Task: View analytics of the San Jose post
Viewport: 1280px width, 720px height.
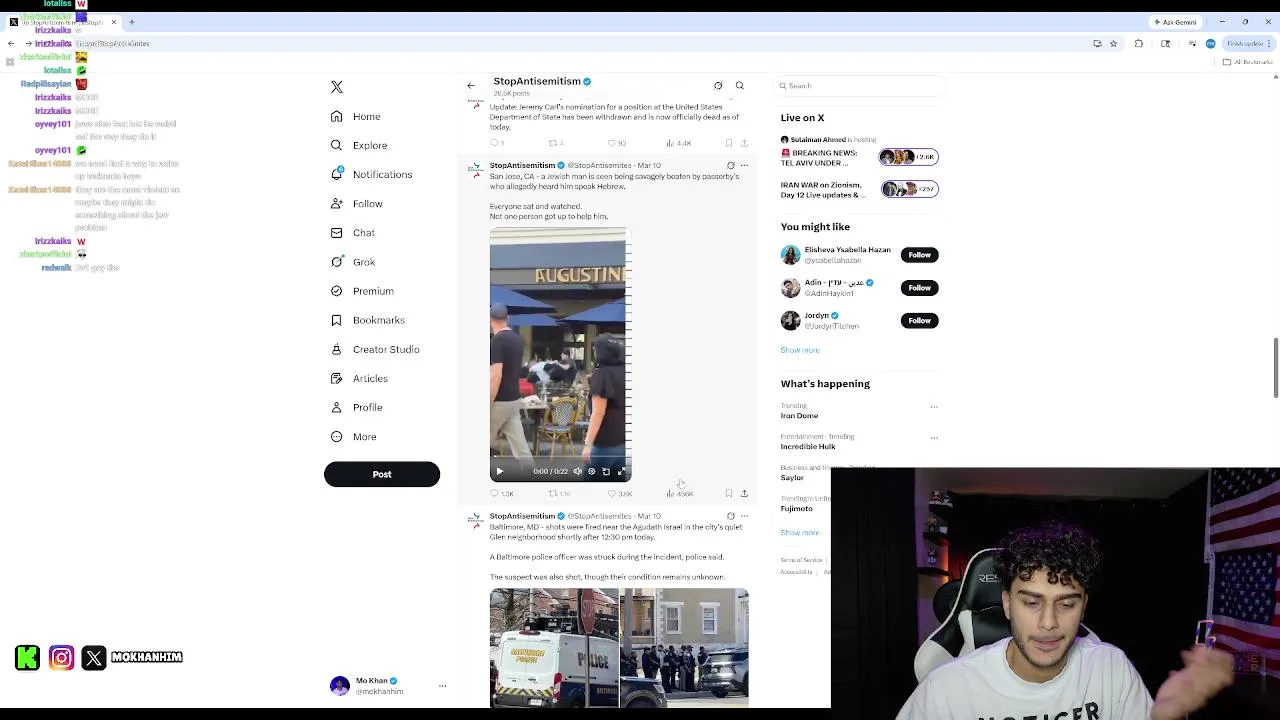Action: [680, 494]
